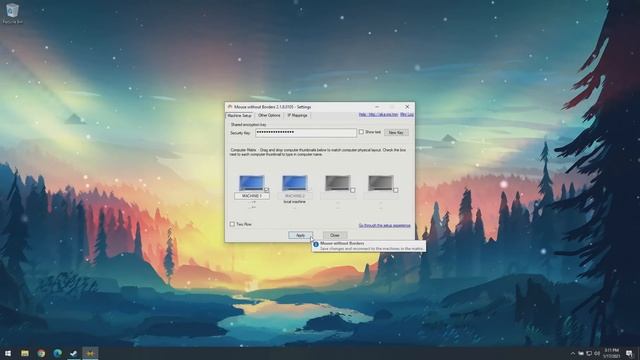This screenshot has width=640, height=360.
Task: Click the Close button in the dialog
Action: 335,235
